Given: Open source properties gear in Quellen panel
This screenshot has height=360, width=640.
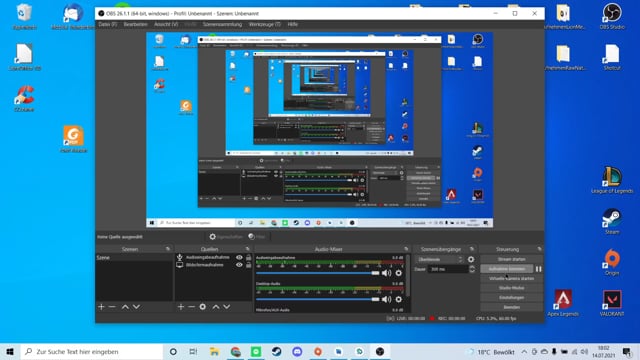Looking at the screenshot, I should pyautogui.click(x=202, y=307).
